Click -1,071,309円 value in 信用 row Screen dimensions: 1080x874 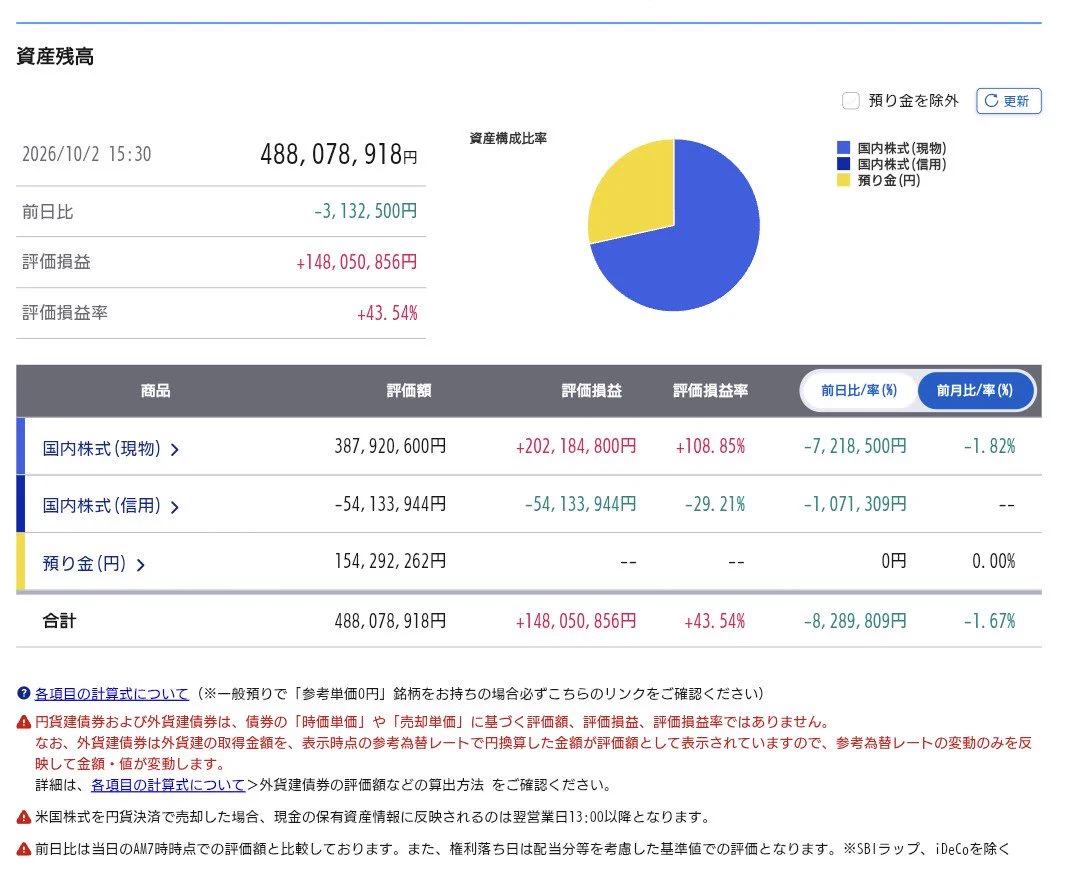coord(855,504)
